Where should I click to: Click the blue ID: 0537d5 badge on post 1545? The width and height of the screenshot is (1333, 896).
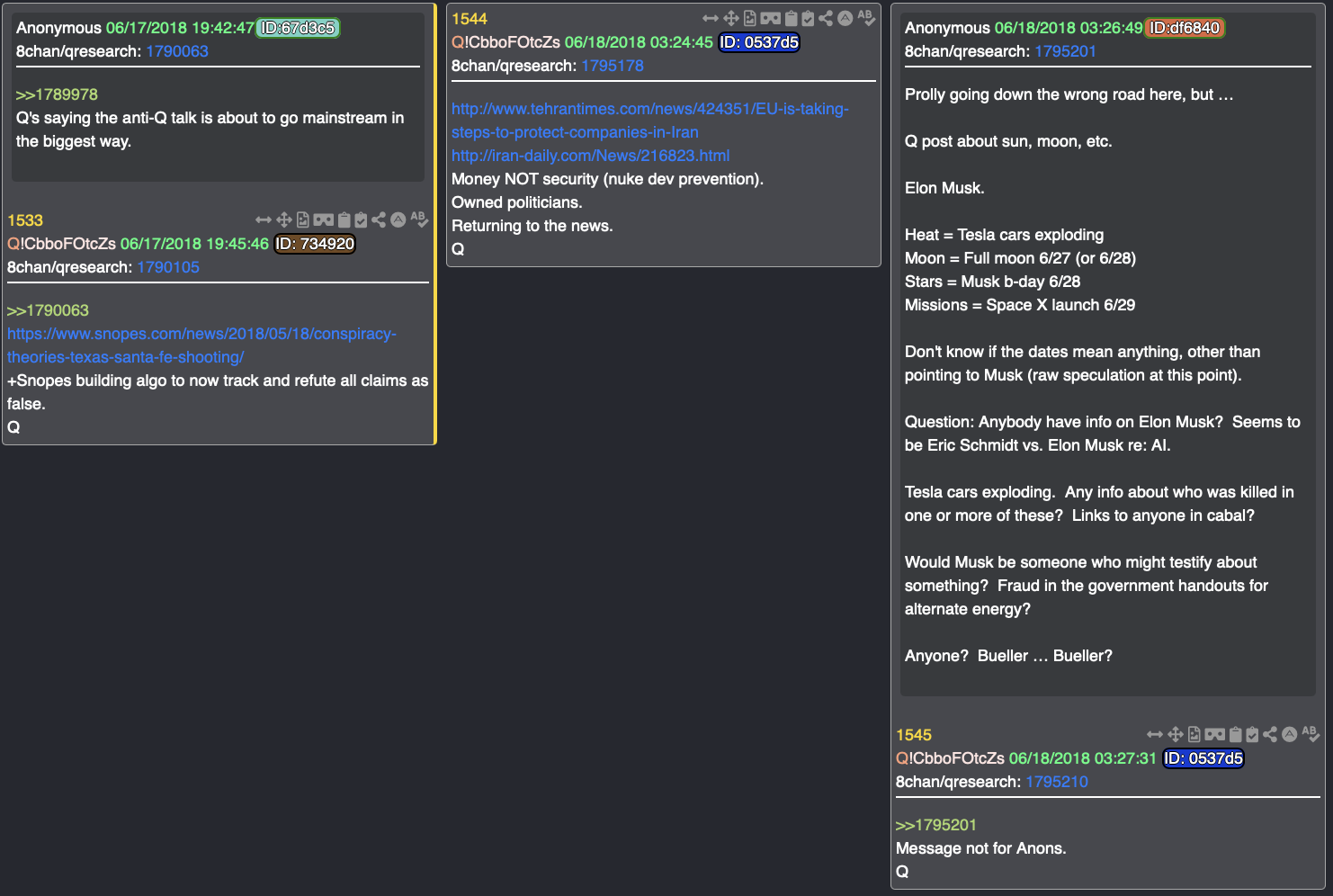(x=1203, y=758)
